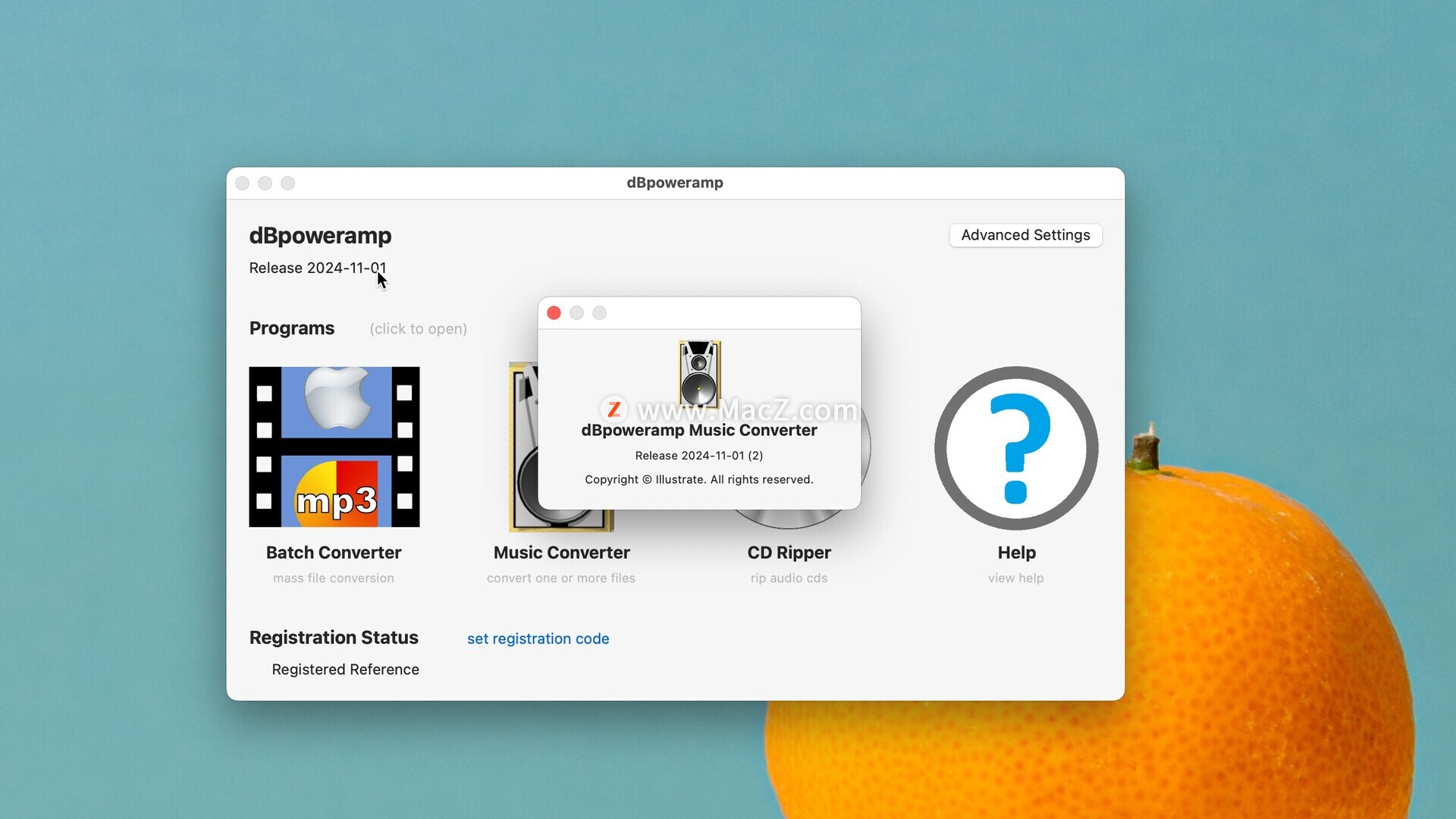Image resolution: width=1456 pixels, height=819 pixels.
Task: Click 'Registered Reference' status text
Action: point(345,670)
